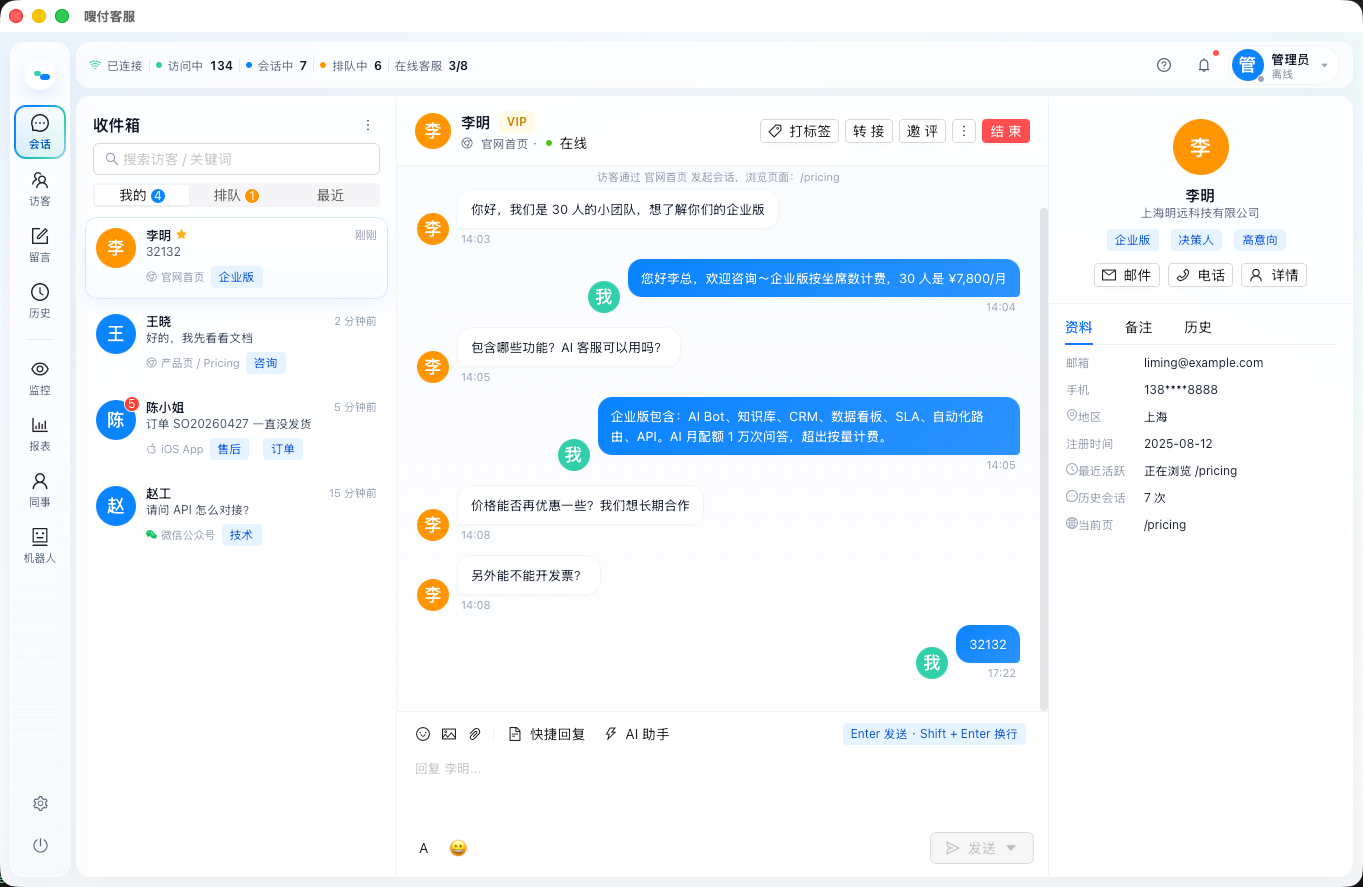This screenshot has height=887, width=1363.
Task: Click the 企业版 tag on 李明 row
Action: [x=237, y=277]
